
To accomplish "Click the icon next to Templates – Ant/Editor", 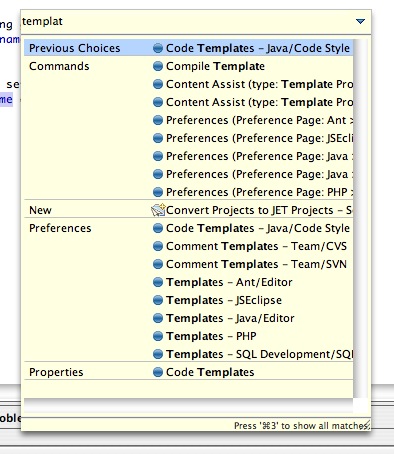I will [x=158, y=282].
